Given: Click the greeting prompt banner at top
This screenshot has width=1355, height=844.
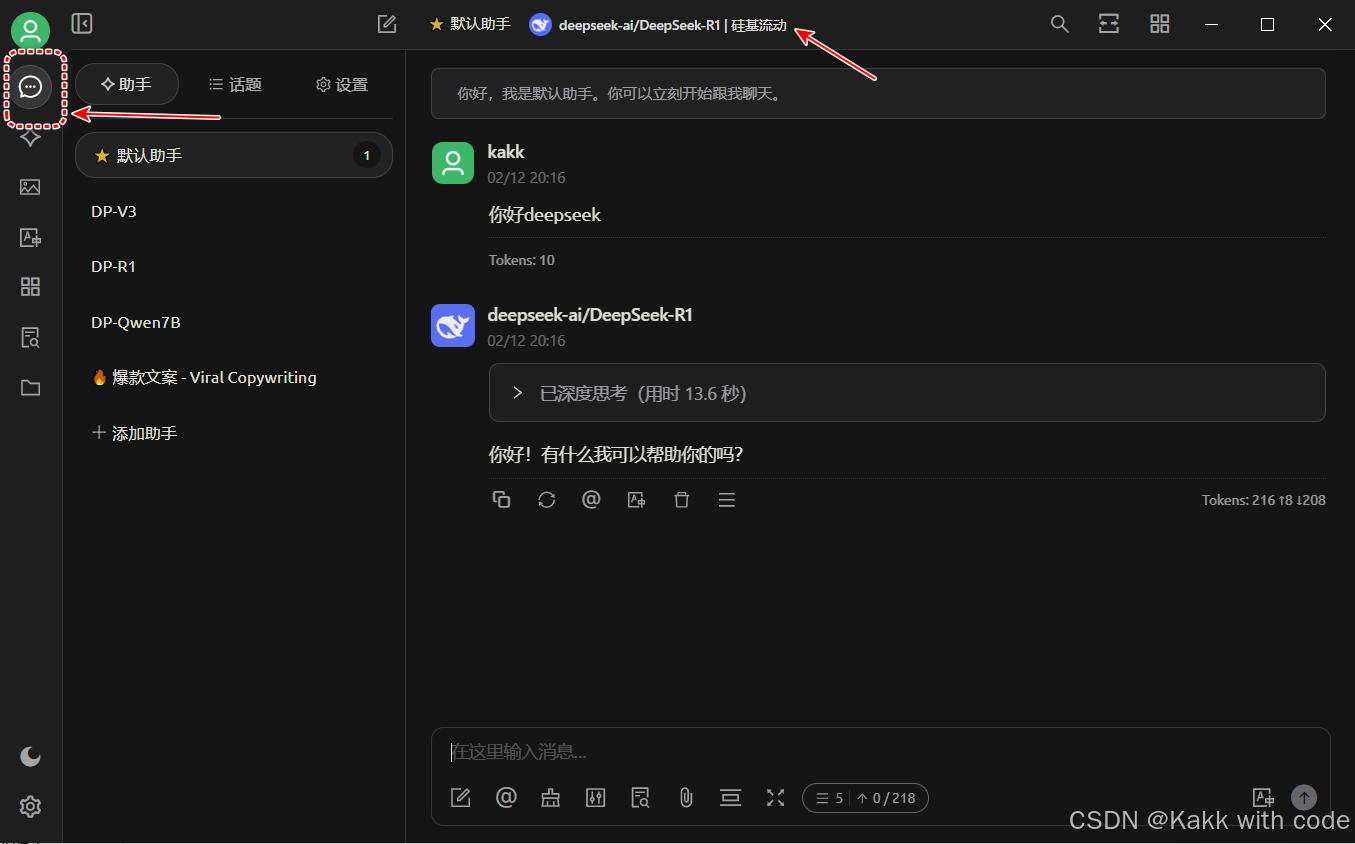Looking at the screenshot, I should tap(878, 94).
